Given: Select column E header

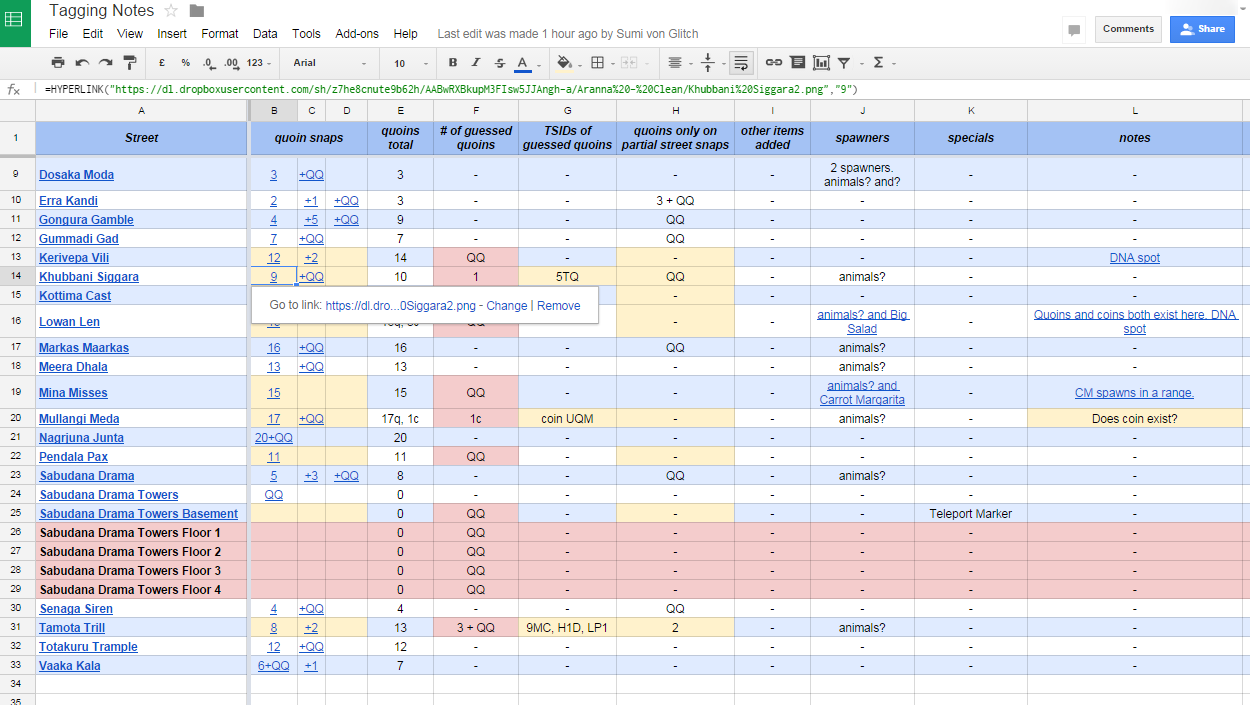Looking at the screenshot, I should pos(400,110).
